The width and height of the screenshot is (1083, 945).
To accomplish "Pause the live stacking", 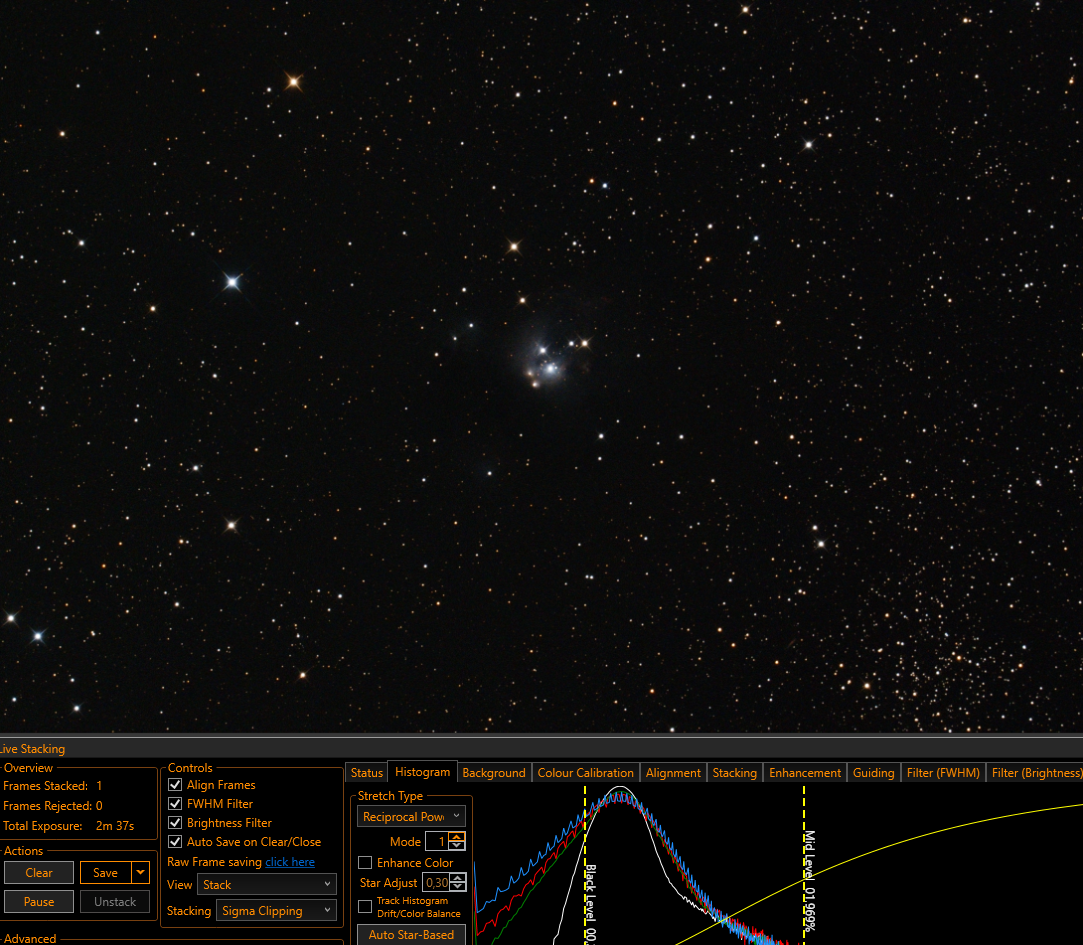I will click(x=39, y=901).
